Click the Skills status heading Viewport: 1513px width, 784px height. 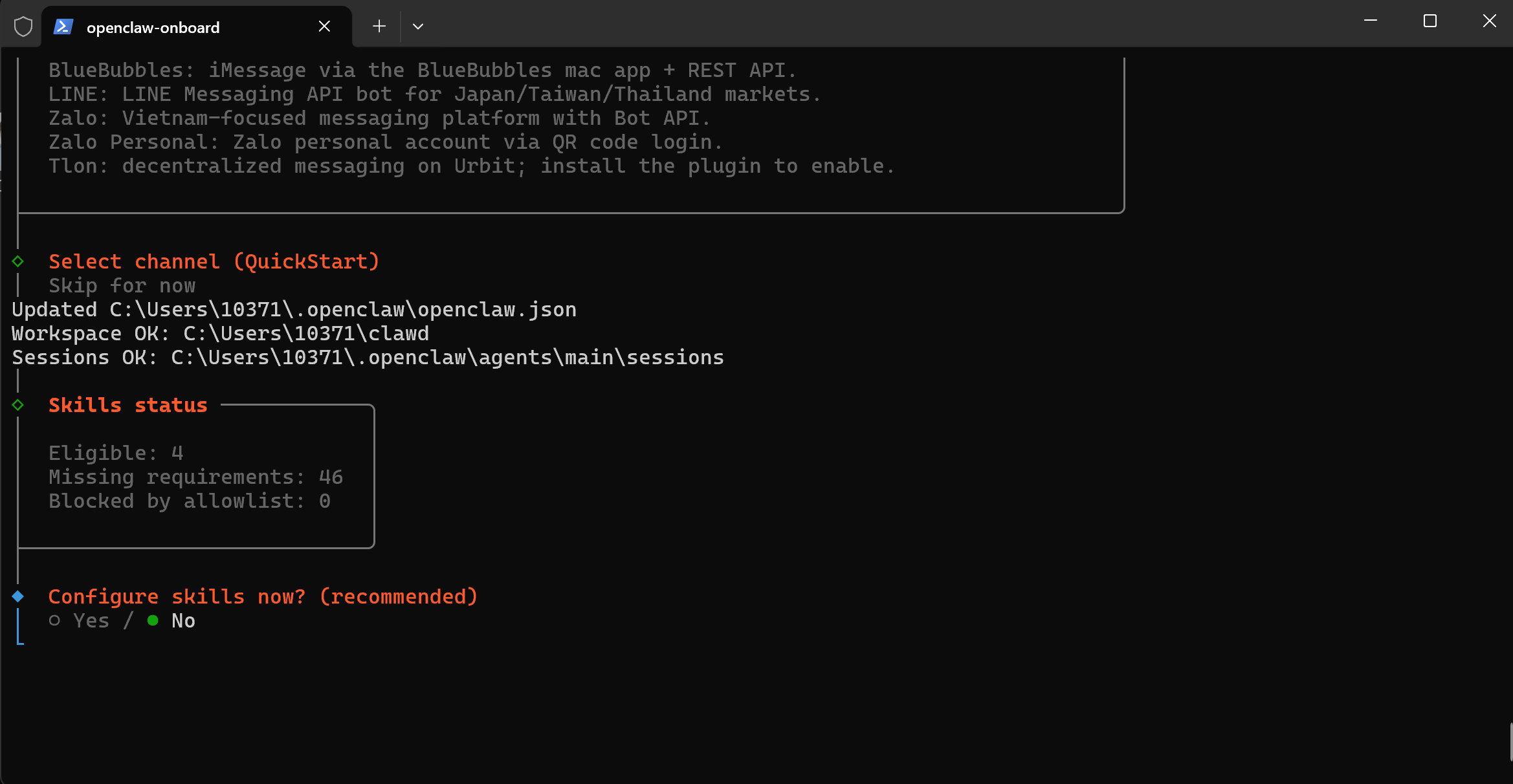coord(128,405)
